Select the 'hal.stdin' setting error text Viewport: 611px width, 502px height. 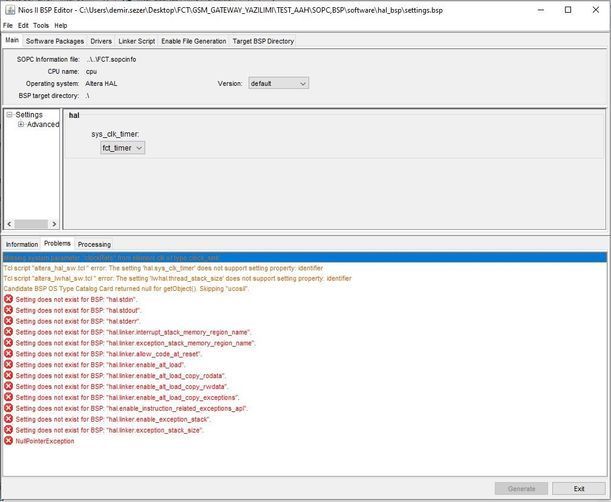pyautogui.click(x=76, y=299)
